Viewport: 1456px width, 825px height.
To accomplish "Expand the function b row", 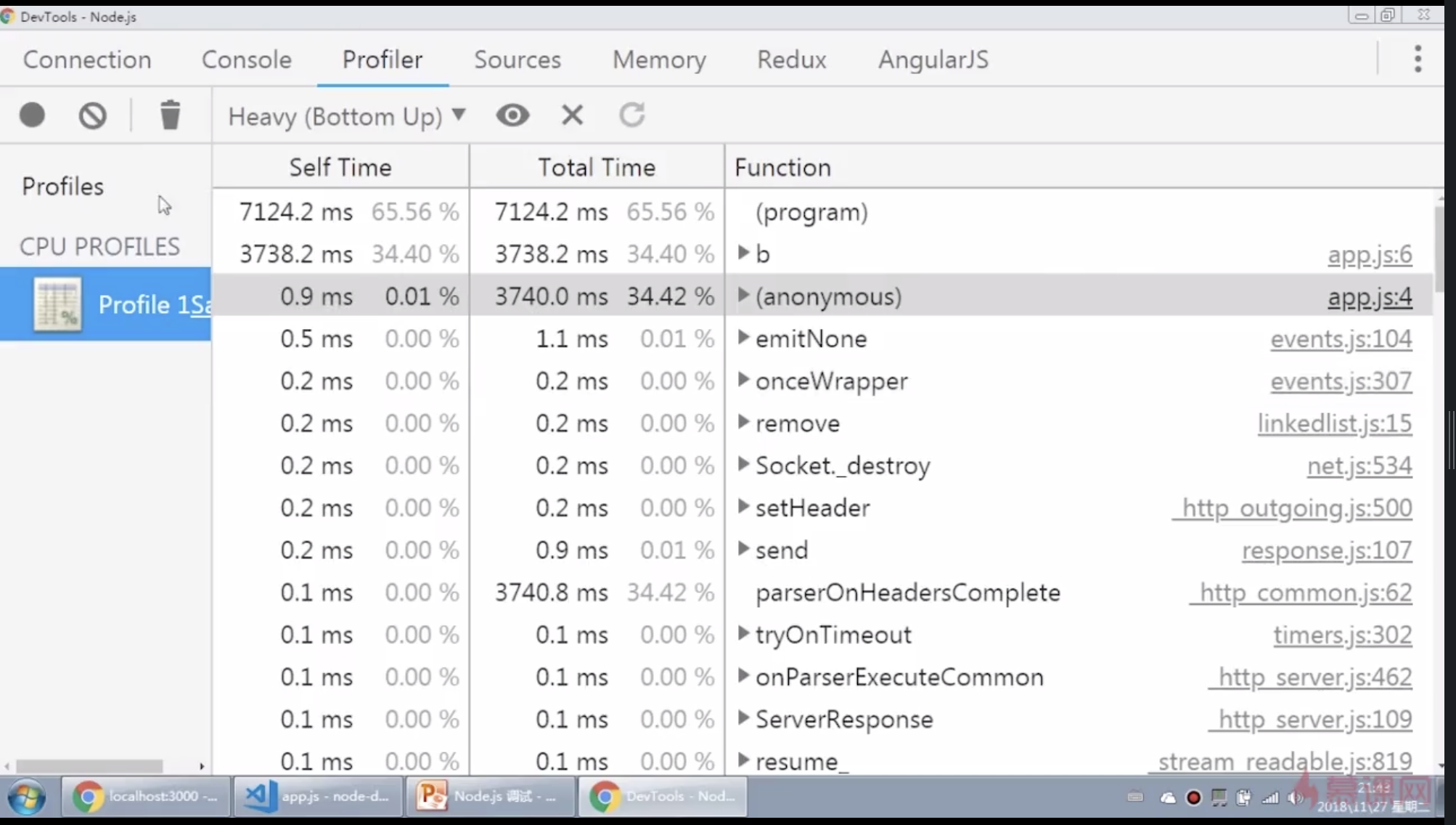I will pos(743,253).
